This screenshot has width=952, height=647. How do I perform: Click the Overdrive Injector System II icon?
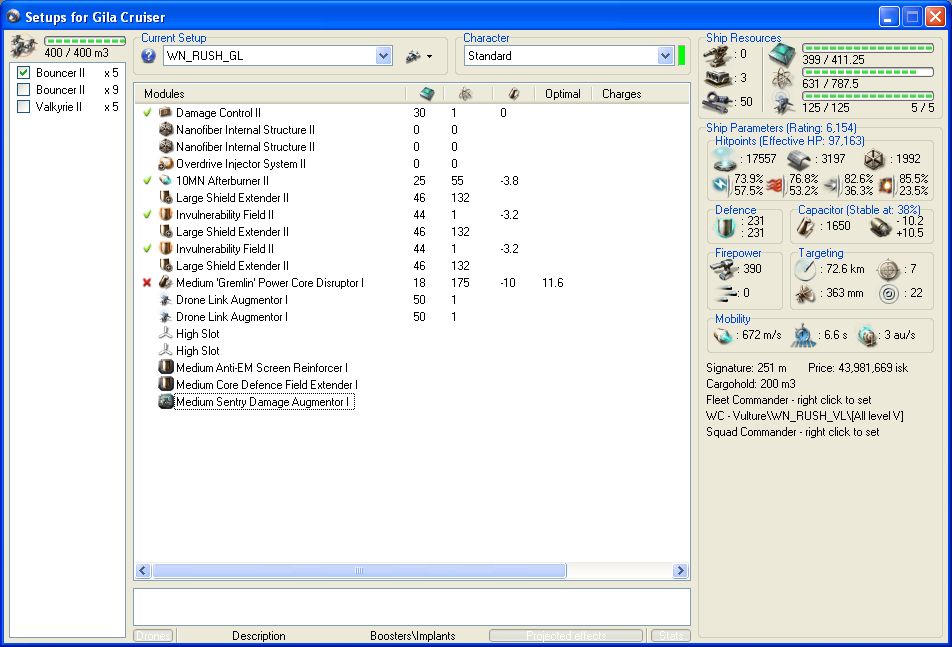(165, 164)
